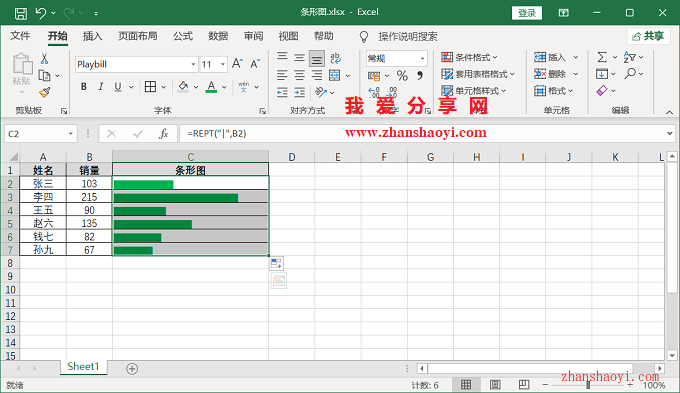This screenshot has height=393, width=680.
Task: Switch to the 插入 ribbon tab
Action: point(92,36)
